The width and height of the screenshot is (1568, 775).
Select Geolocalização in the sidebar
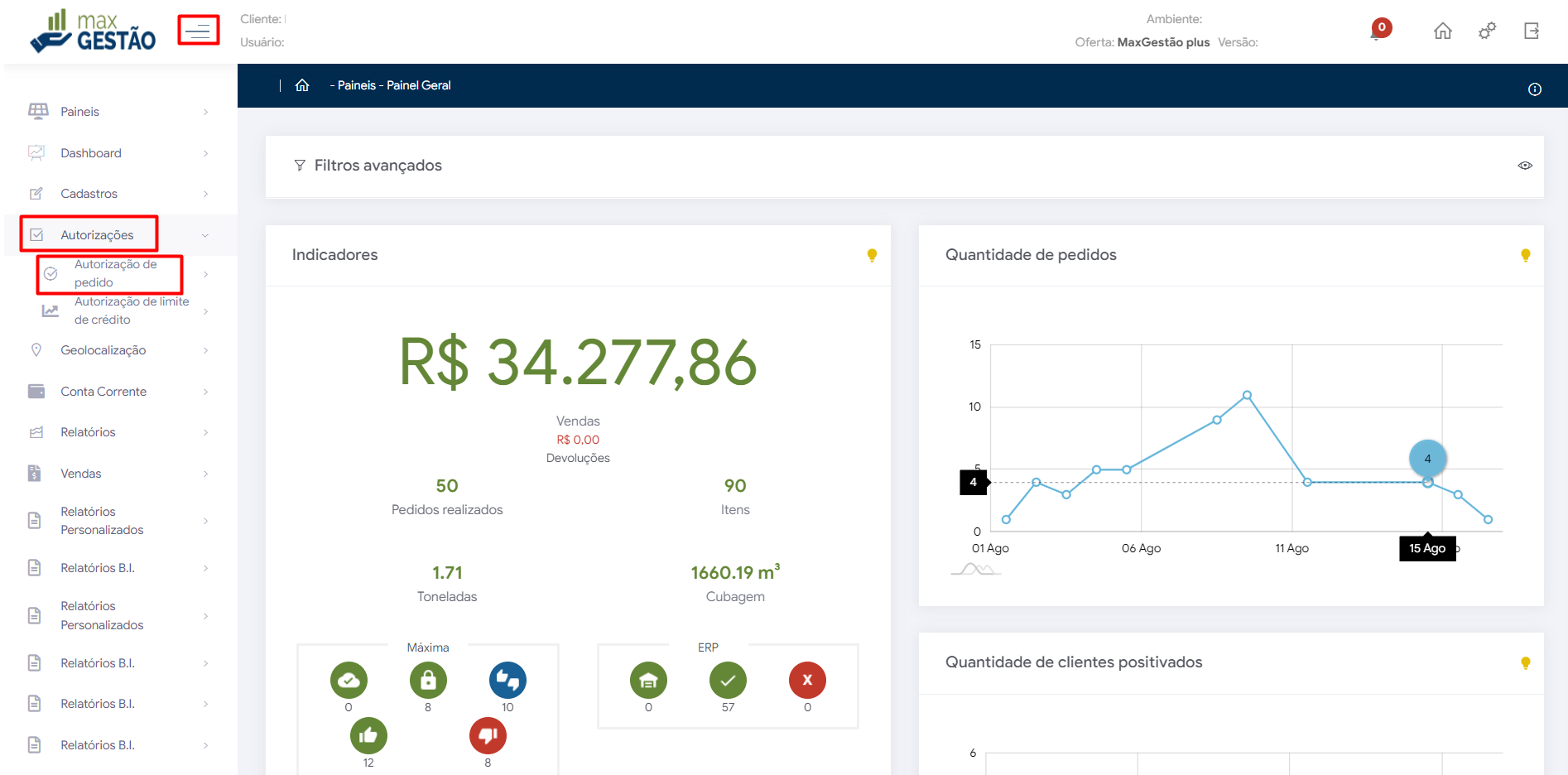pos(103,350)
